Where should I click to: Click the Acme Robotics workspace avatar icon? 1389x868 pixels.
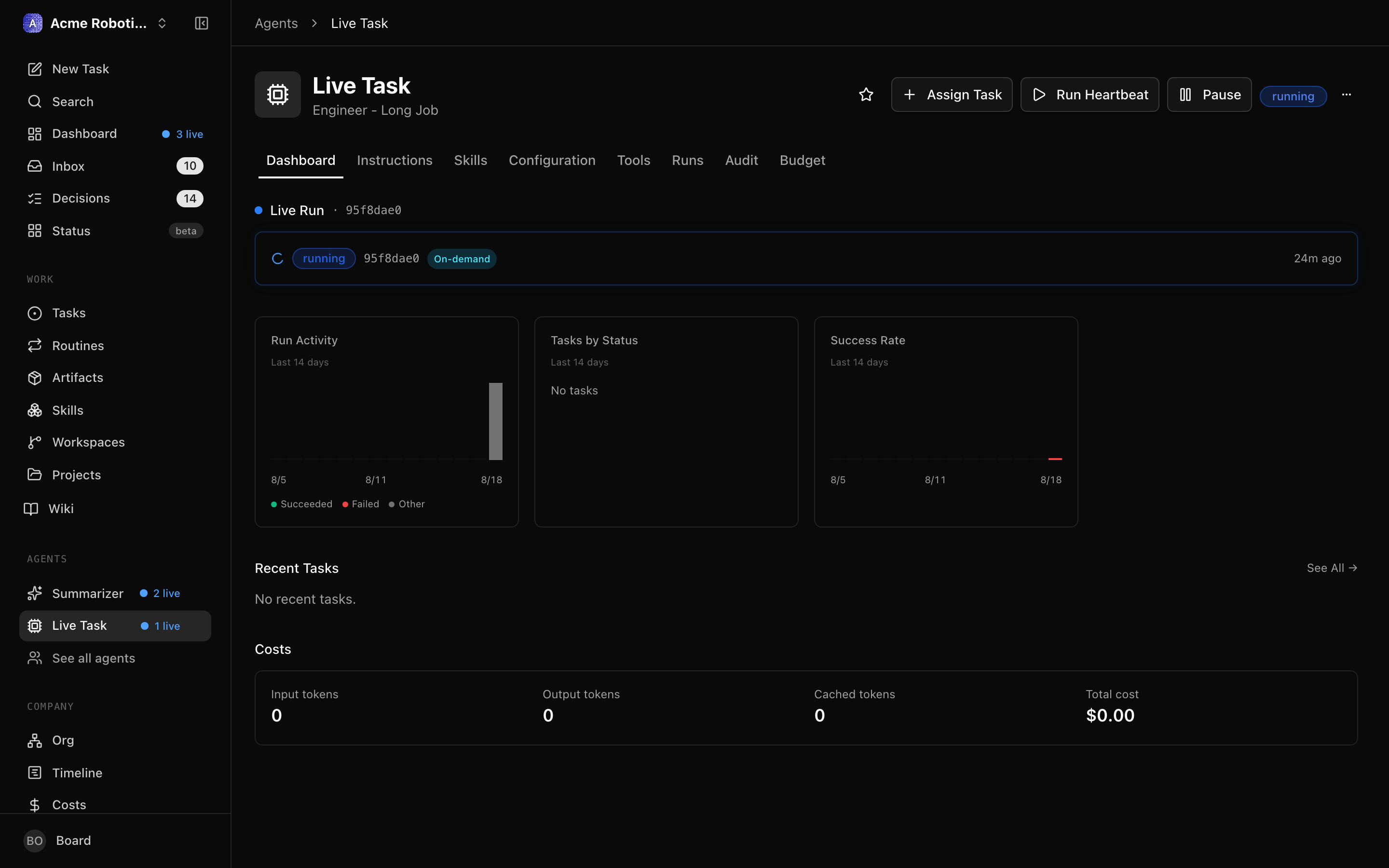click(33, 23)
